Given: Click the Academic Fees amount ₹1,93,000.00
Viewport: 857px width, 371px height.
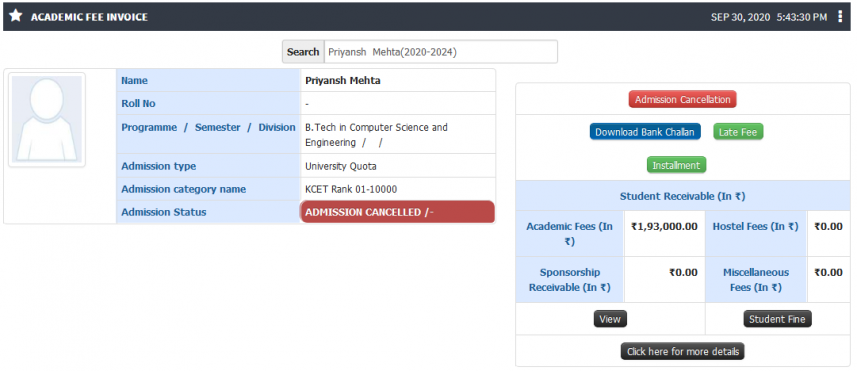Looking at the screenshot, I should point(664,226).
